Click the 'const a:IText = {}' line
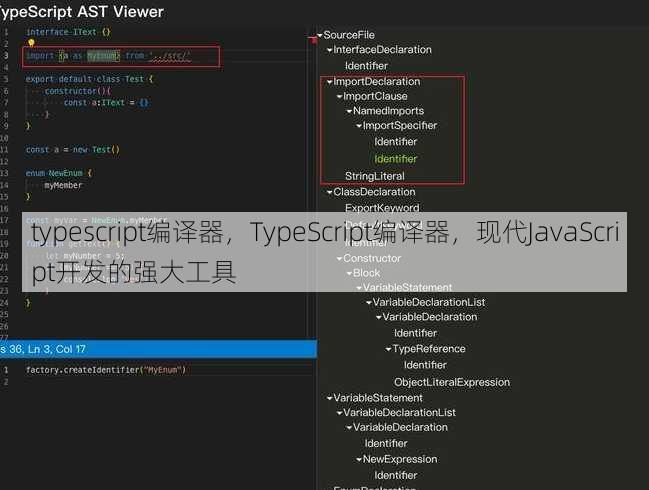649x490 pixels. (x=106, y=103)
